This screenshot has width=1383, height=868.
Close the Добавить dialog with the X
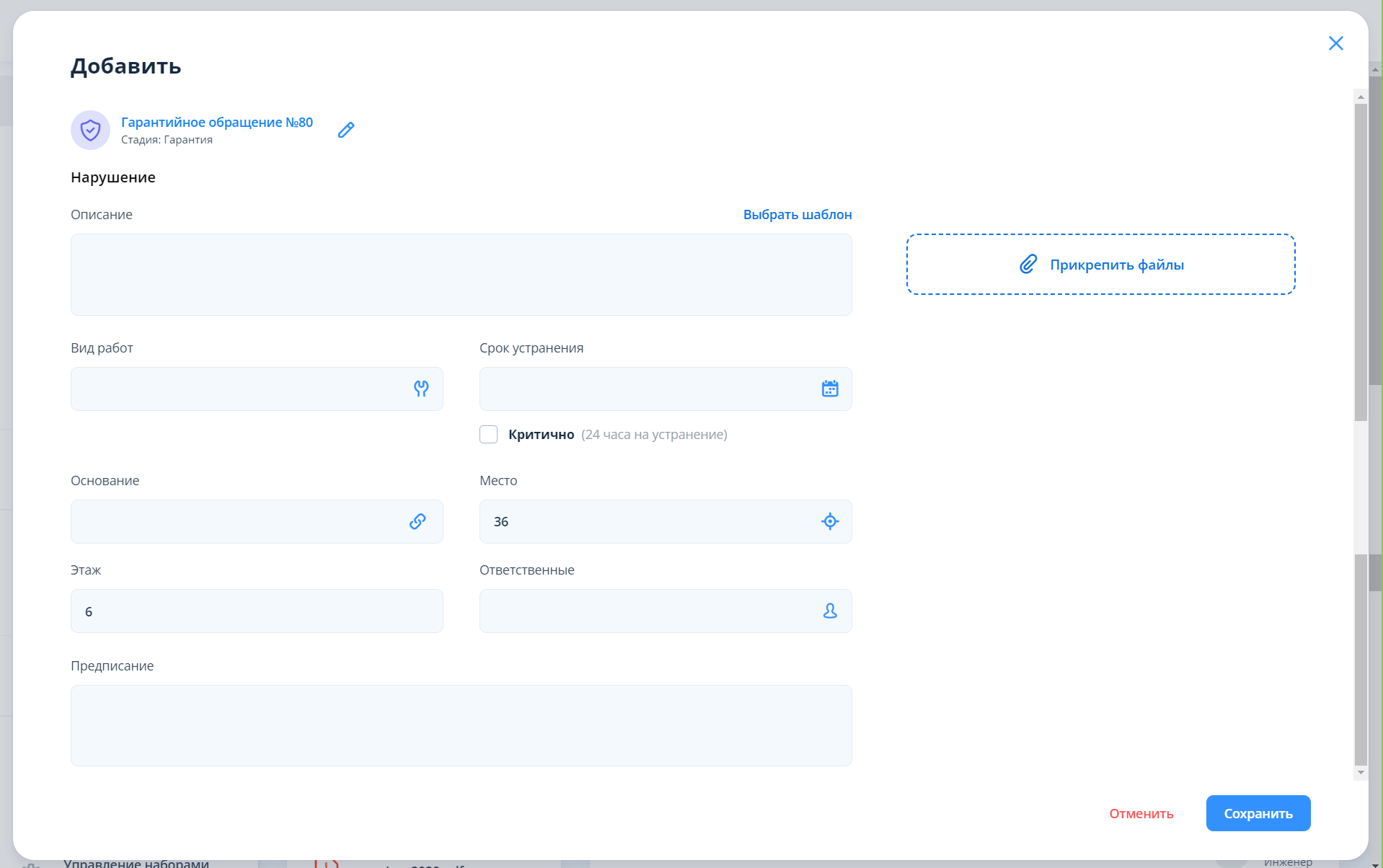coord(1335,43)
